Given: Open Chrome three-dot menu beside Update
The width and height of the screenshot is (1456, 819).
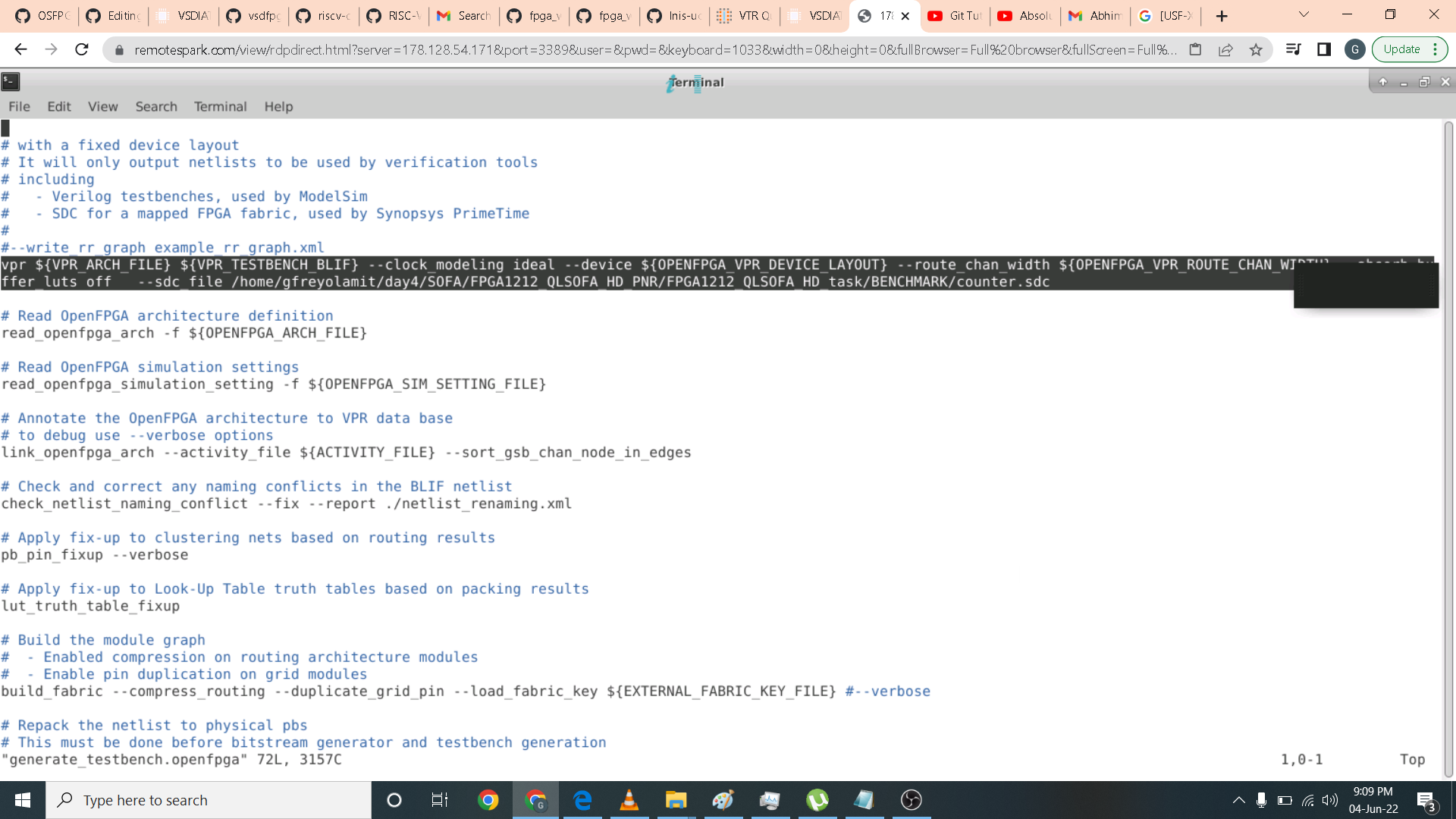Looking at the screenshot, I should [x=1436, y=50].
